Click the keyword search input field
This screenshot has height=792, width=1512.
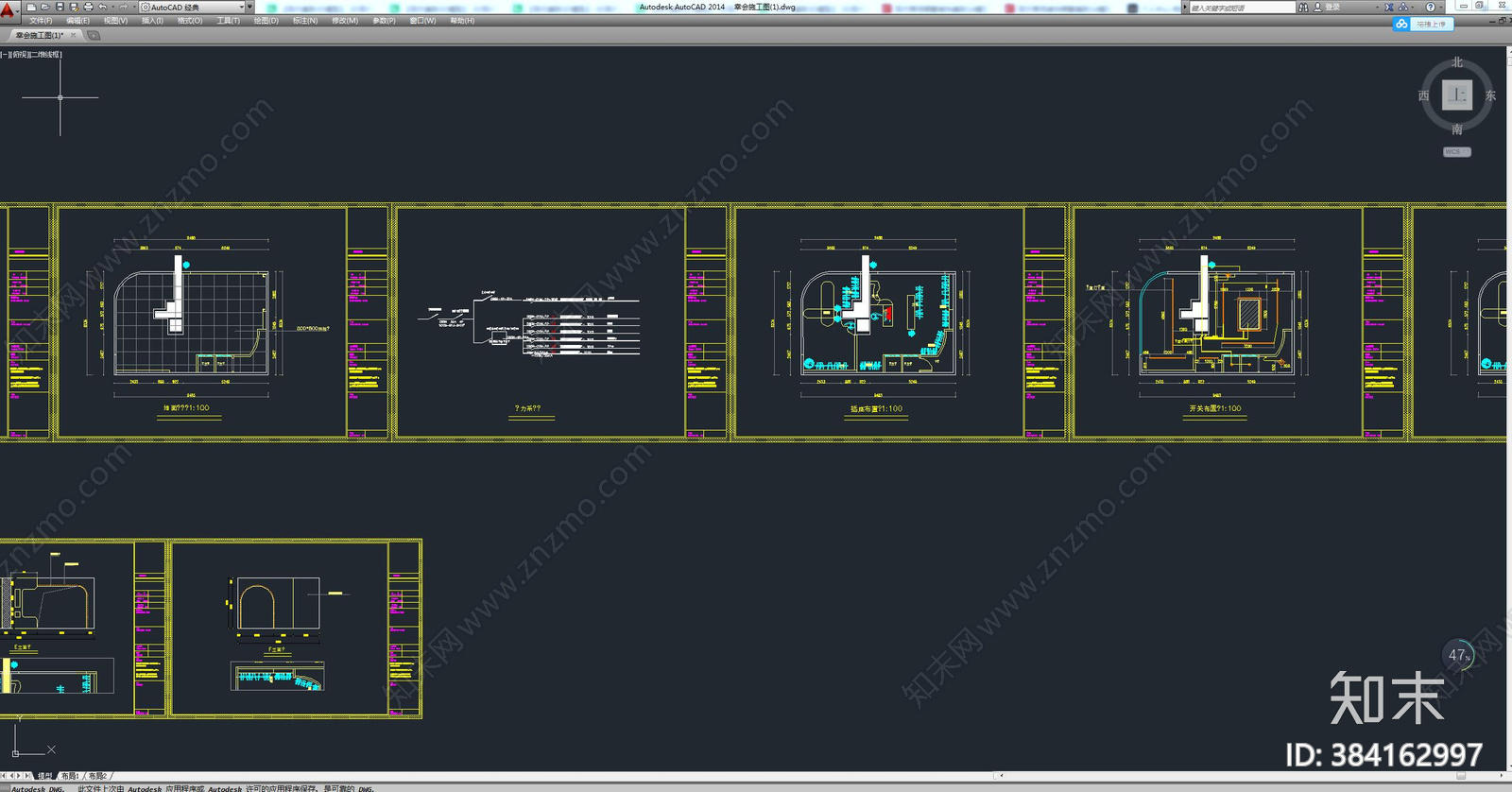1242,7
